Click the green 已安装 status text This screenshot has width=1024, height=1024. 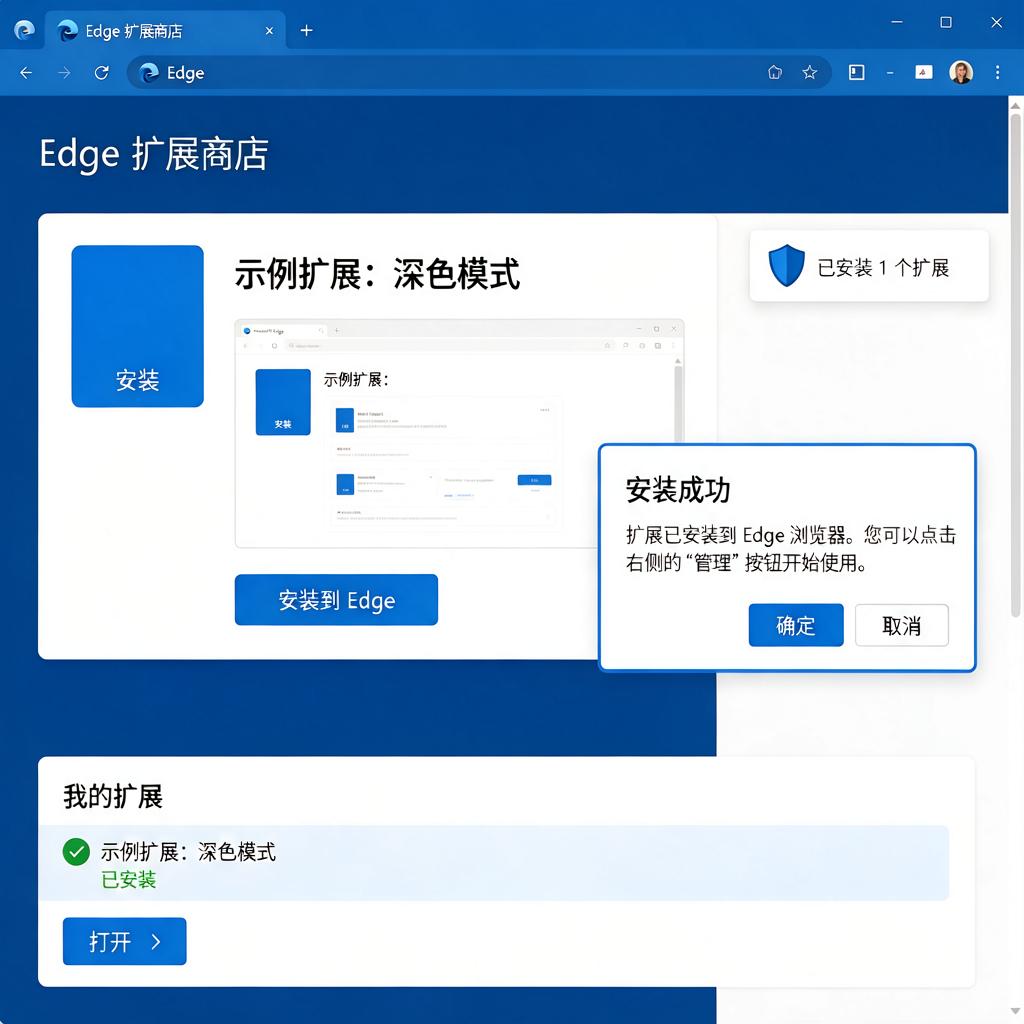coord(129,880)
